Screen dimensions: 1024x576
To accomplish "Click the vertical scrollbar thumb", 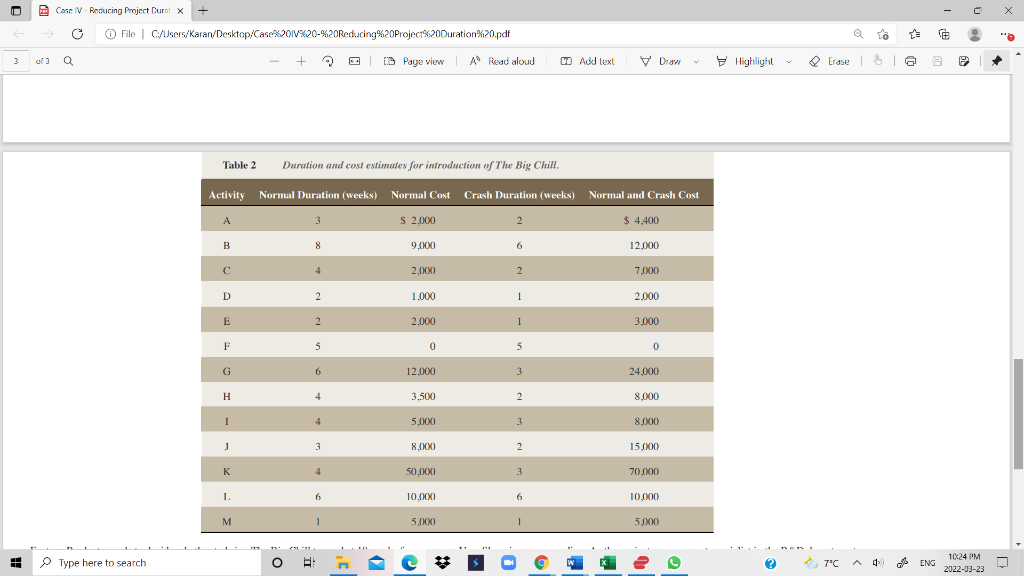I will pos(1018,413).
